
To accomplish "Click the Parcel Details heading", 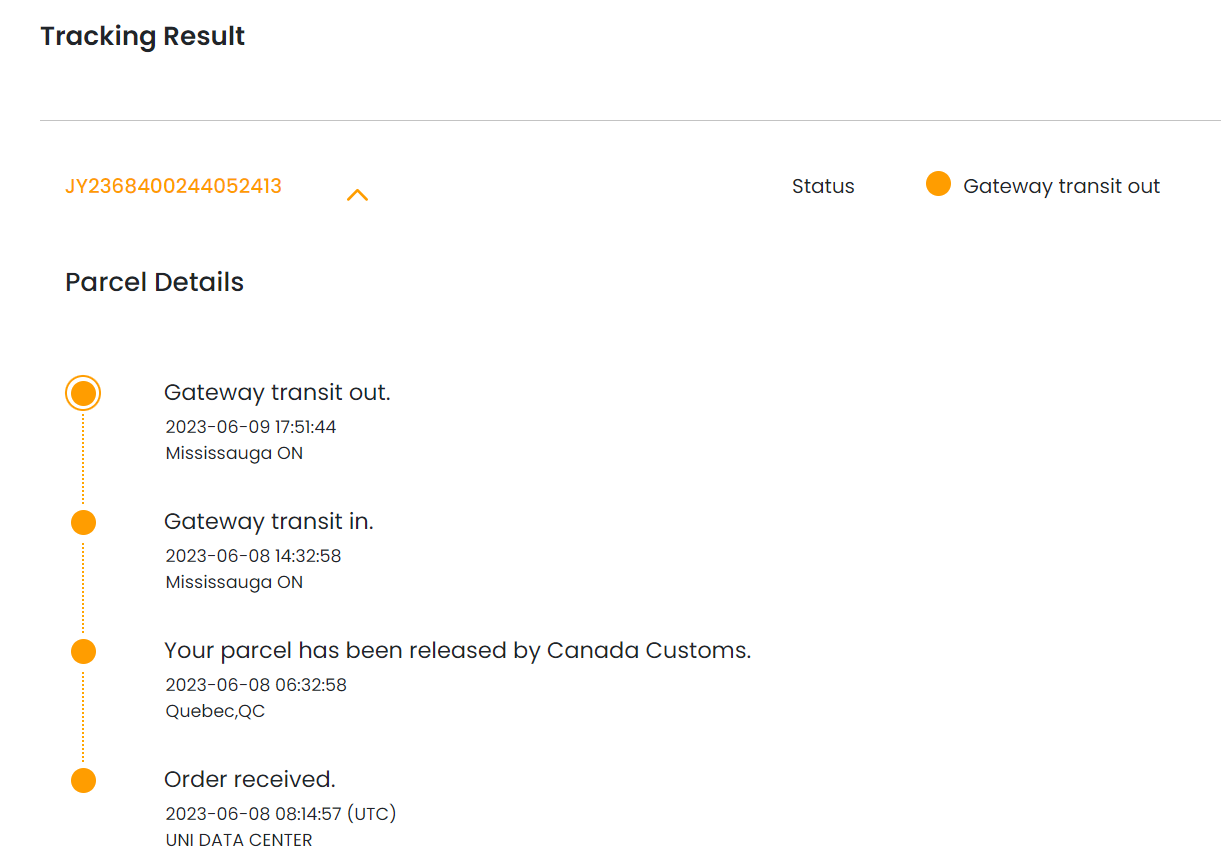I will (x=154, y=282).
